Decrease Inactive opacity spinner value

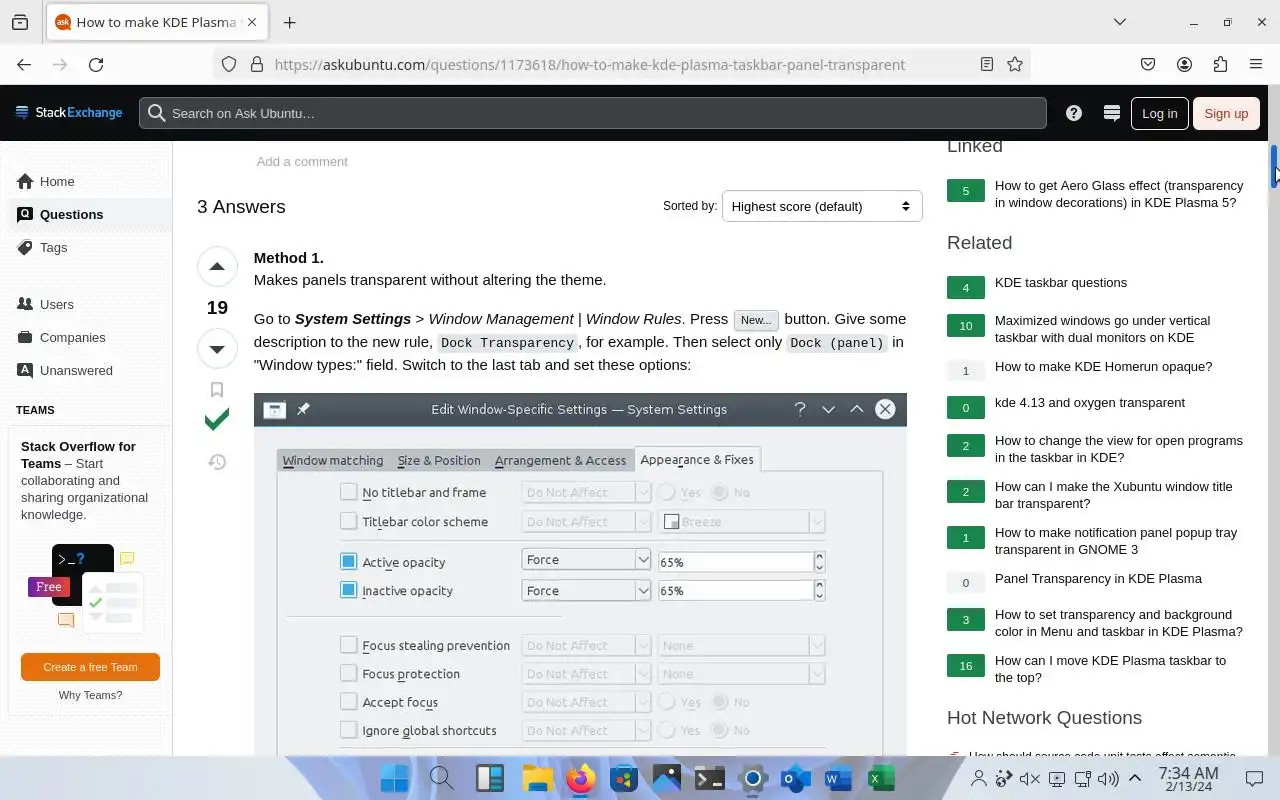coord(820,596)
